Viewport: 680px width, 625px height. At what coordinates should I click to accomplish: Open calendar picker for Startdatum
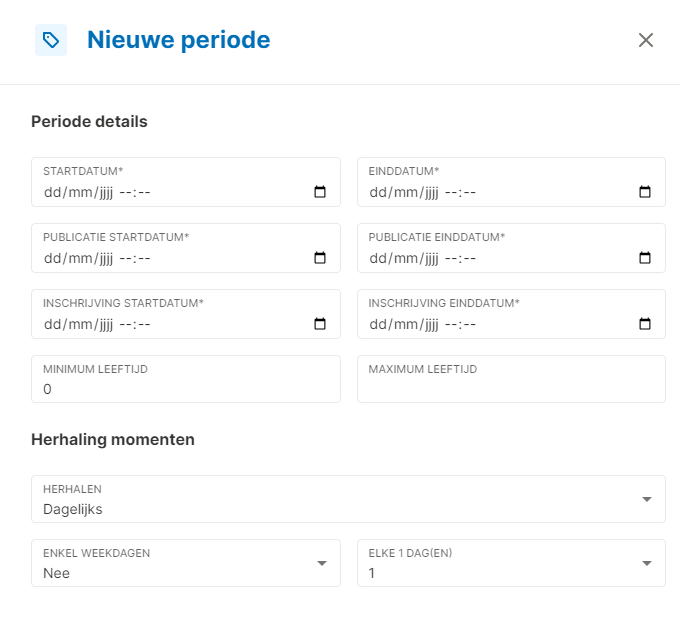pyautogui.click(x=320, y=192)
